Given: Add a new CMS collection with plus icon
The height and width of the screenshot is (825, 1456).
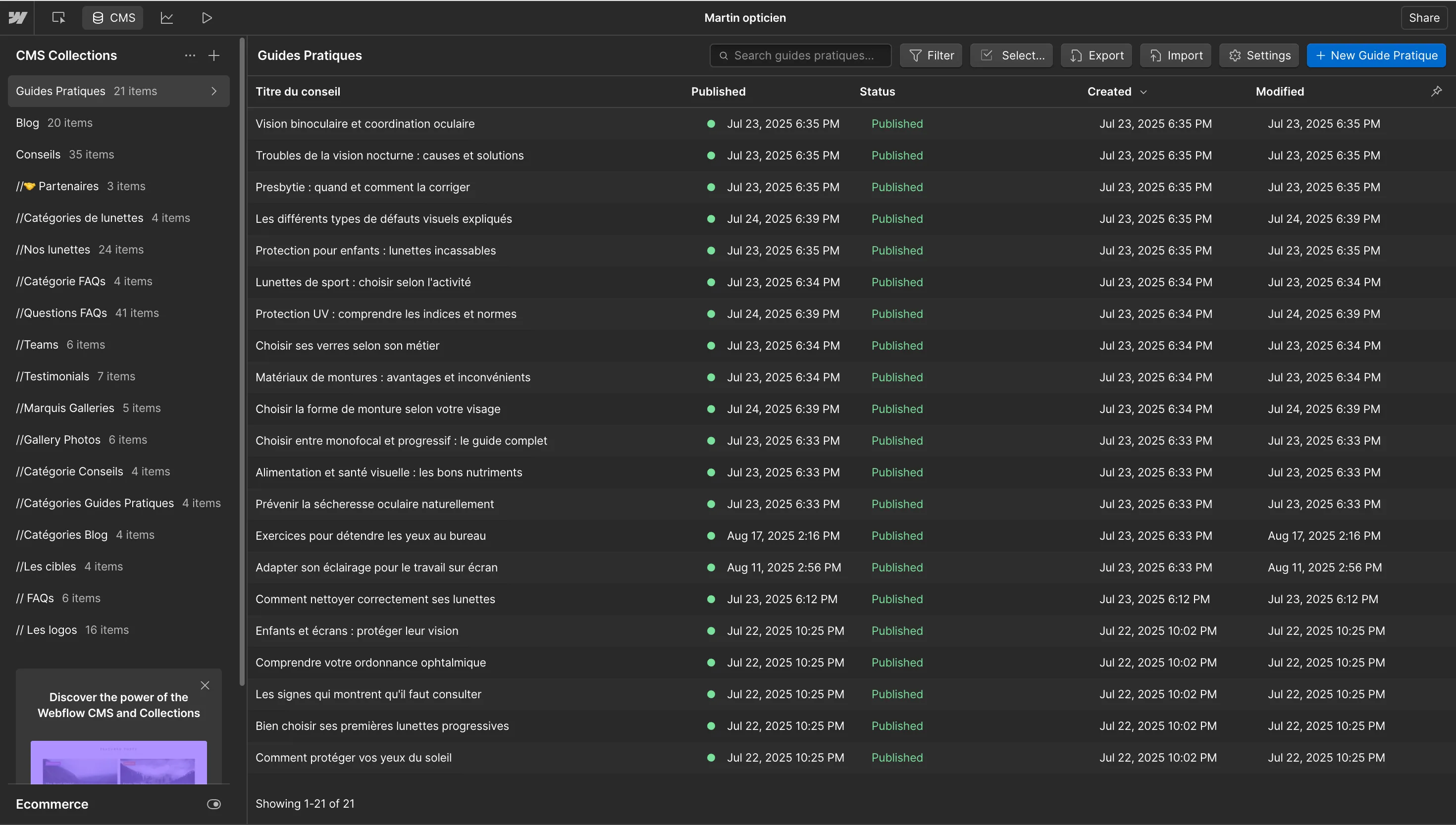Looking at the screenshot, I should 213,55.
